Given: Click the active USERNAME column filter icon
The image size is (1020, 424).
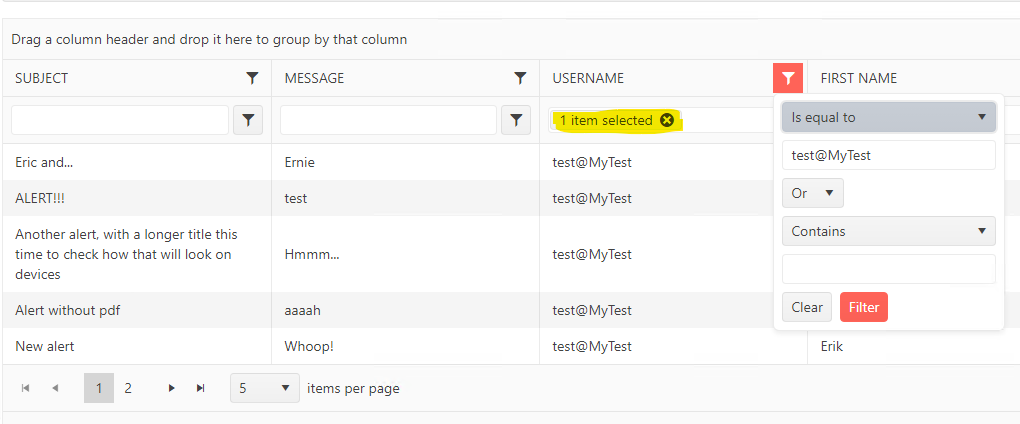Looking at the screenshot, I should 788,78.
